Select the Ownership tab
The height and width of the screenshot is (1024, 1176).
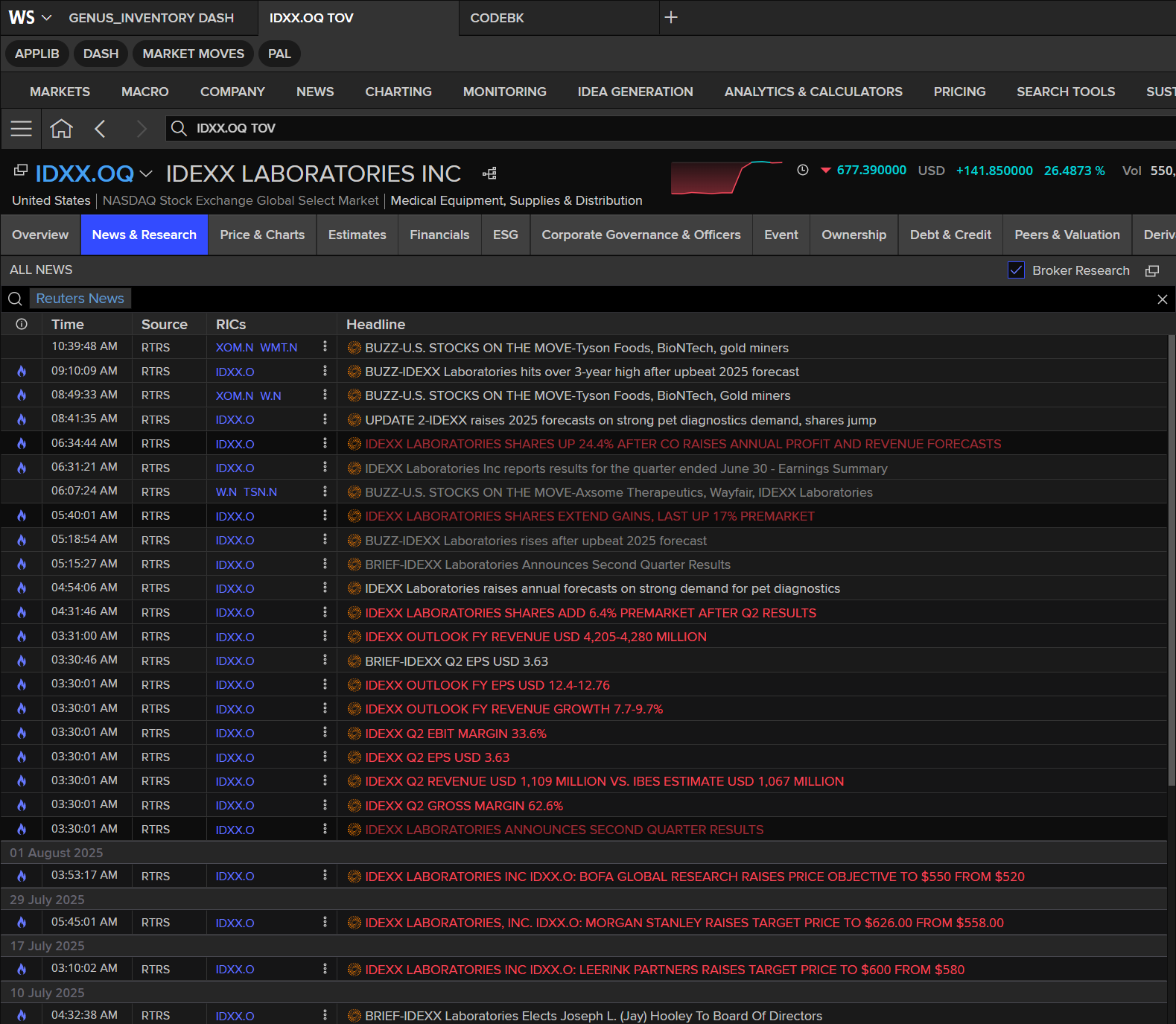coord(854,235)
